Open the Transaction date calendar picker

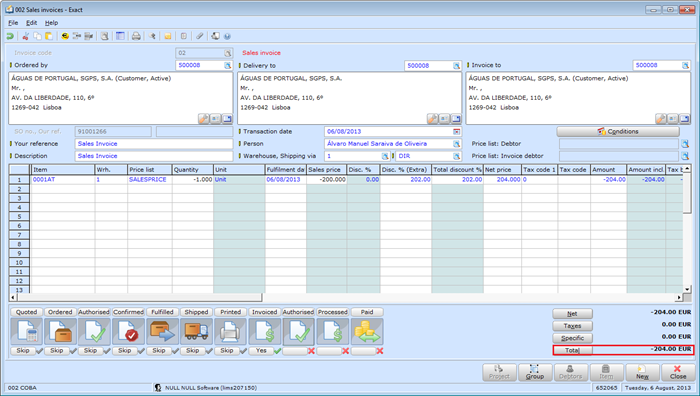pos(456,132)
